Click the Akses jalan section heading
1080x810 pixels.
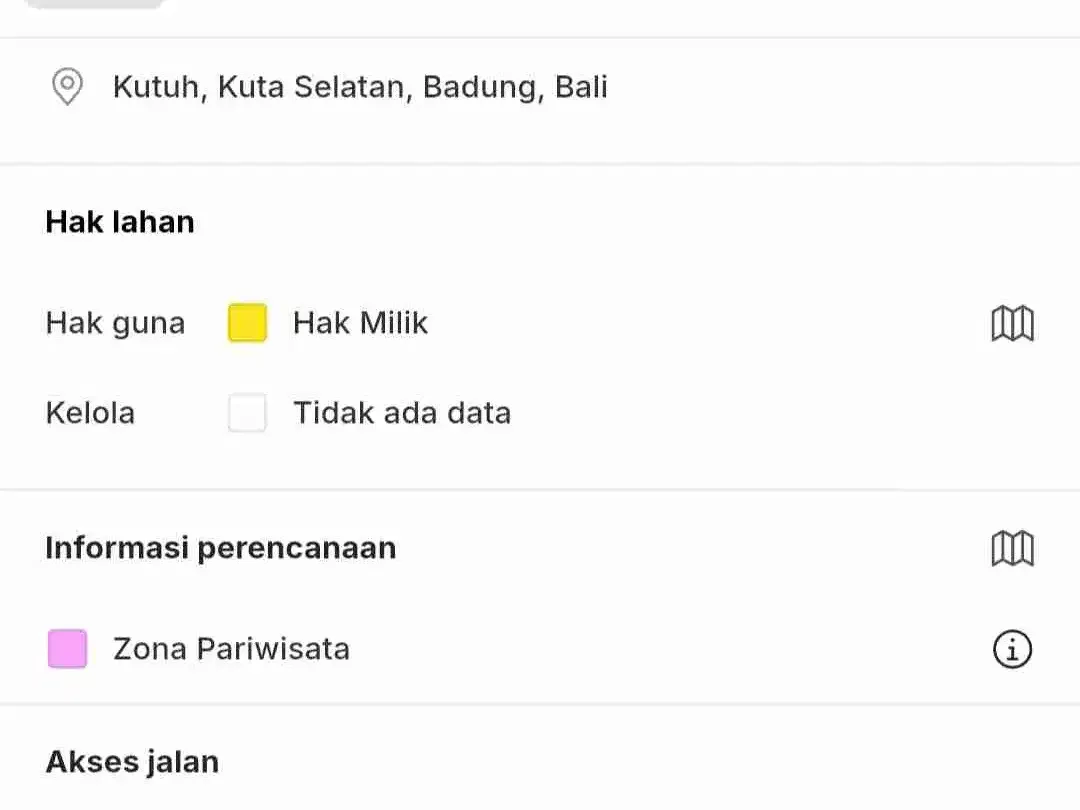point(132,762)
